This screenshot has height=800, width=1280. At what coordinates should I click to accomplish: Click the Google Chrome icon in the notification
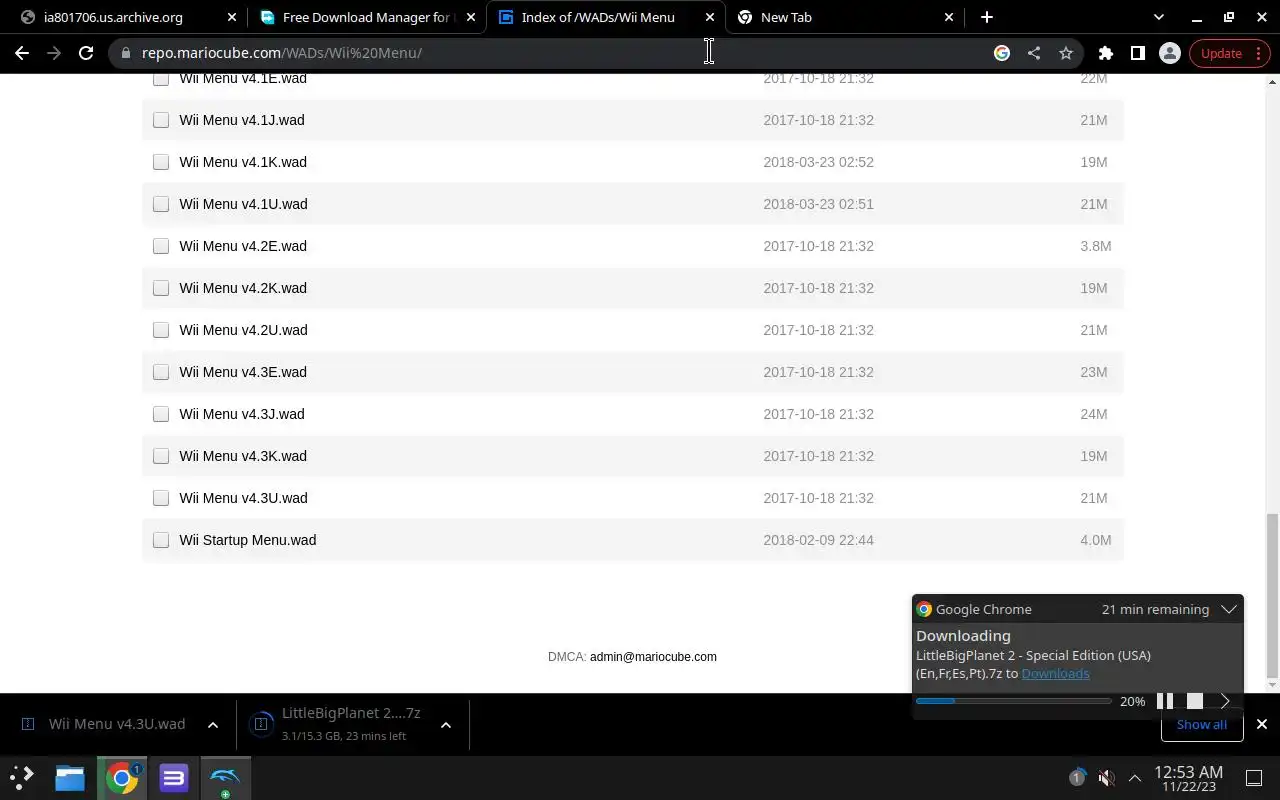(x=924, y=609)
